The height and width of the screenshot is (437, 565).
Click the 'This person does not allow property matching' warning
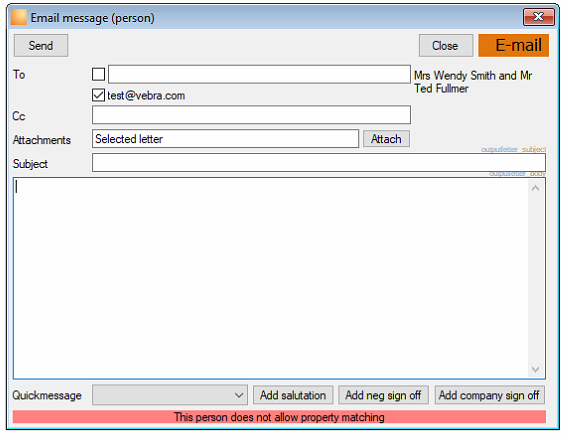coord(279,417)
